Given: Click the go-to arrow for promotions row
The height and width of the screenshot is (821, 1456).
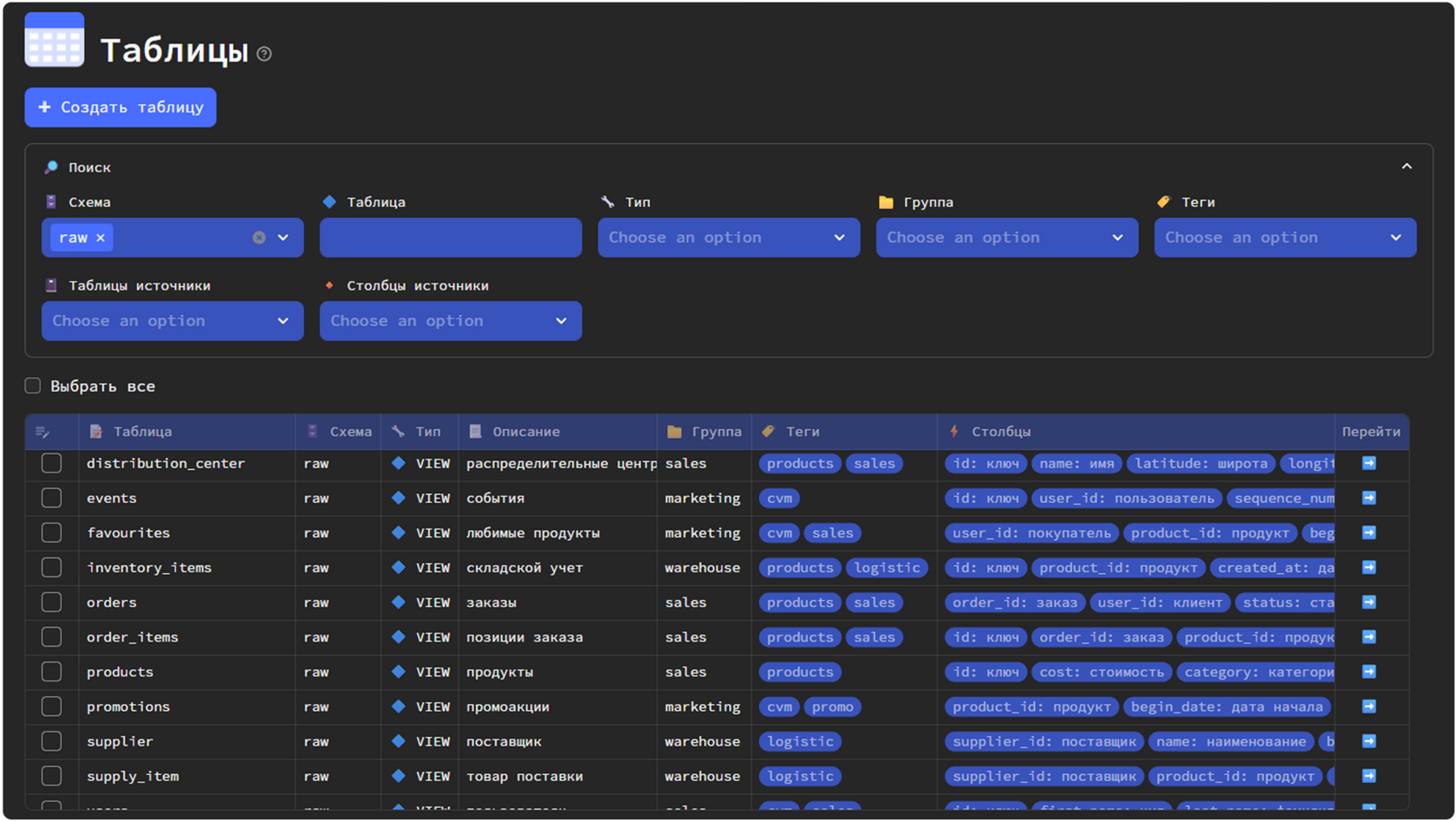Looking at the screenshot, I should [1368, 707].
